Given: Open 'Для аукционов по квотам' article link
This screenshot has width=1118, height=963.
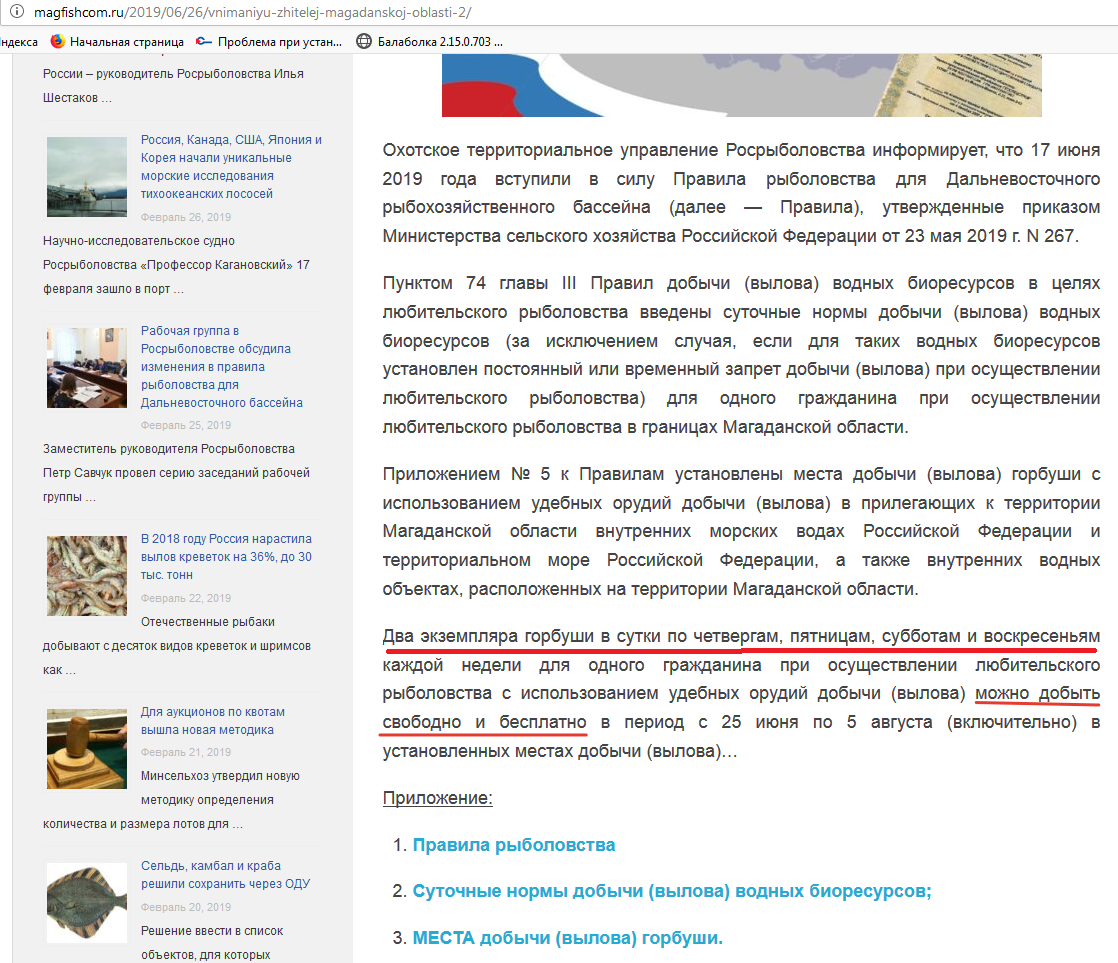Looking at the screenshot, I should click(x=212, y=721).
